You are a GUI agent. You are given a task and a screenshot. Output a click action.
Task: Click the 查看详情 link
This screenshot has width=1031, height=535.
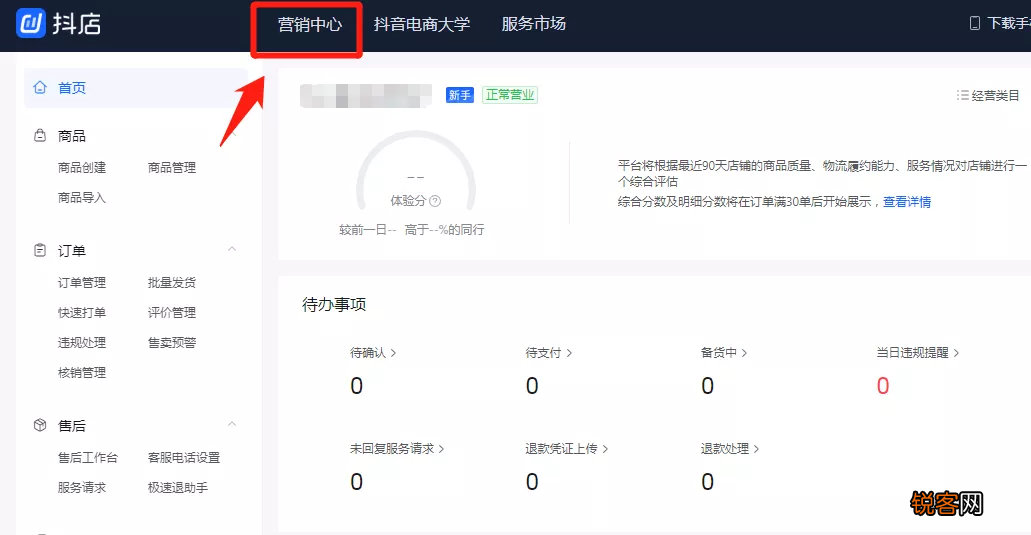pos(907,202)
